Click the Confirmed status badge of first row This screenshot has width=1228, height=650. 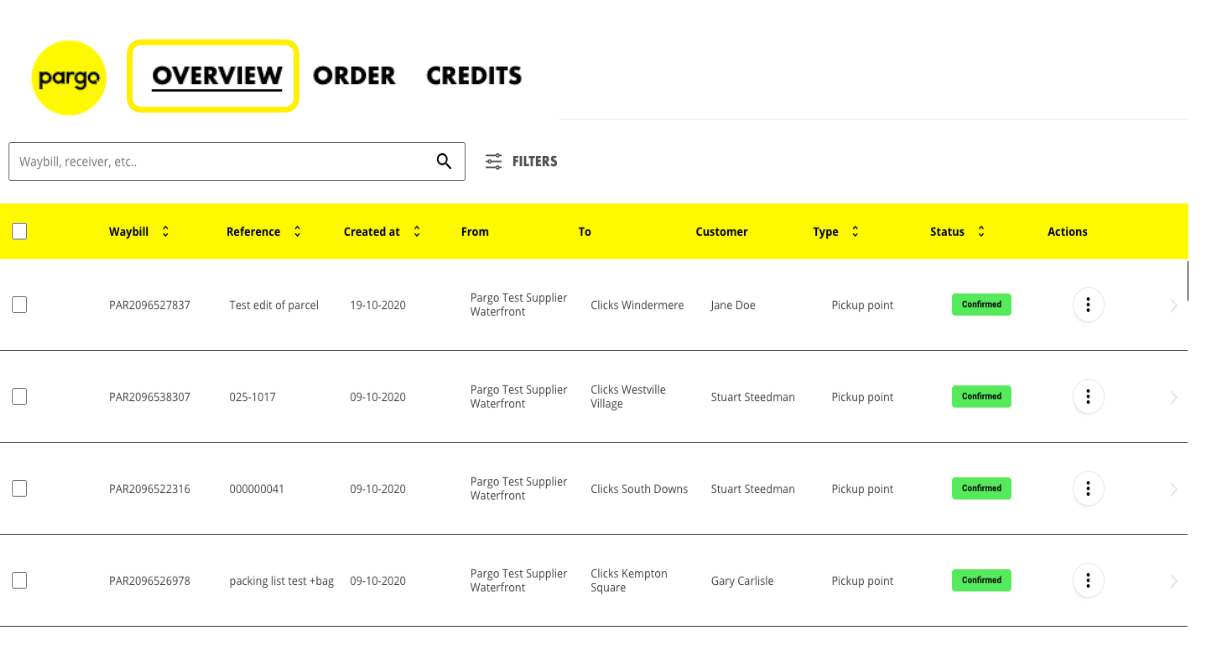pos(981,305)
